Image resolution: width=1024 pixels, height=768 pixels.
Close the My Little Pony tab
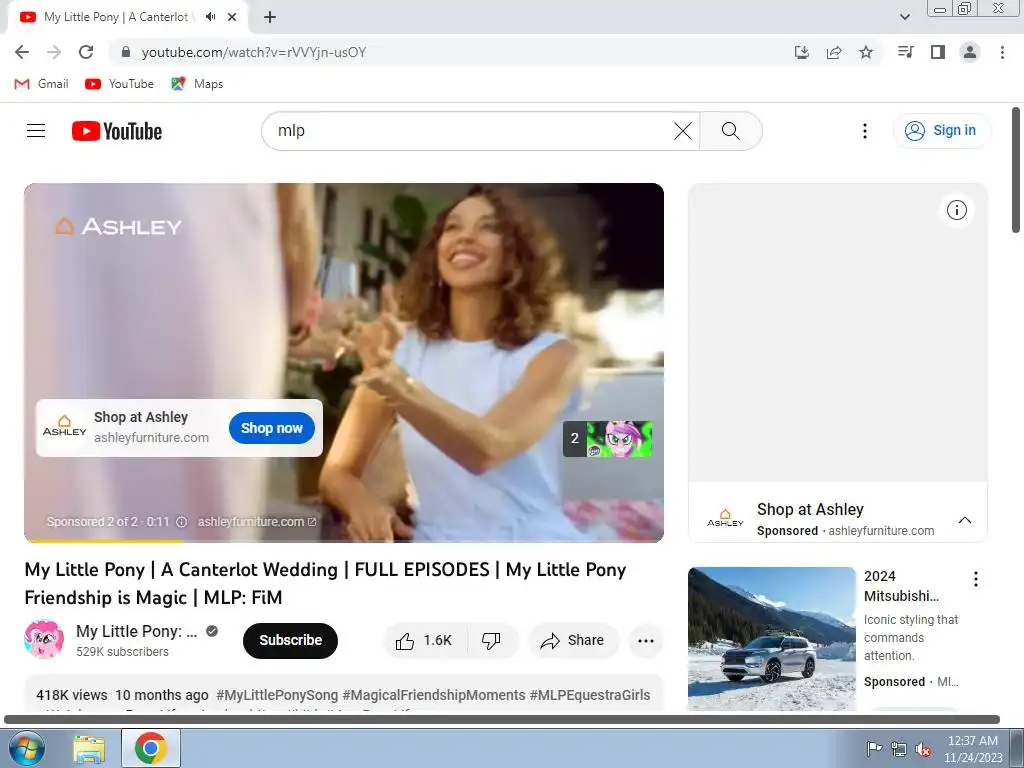232,17
